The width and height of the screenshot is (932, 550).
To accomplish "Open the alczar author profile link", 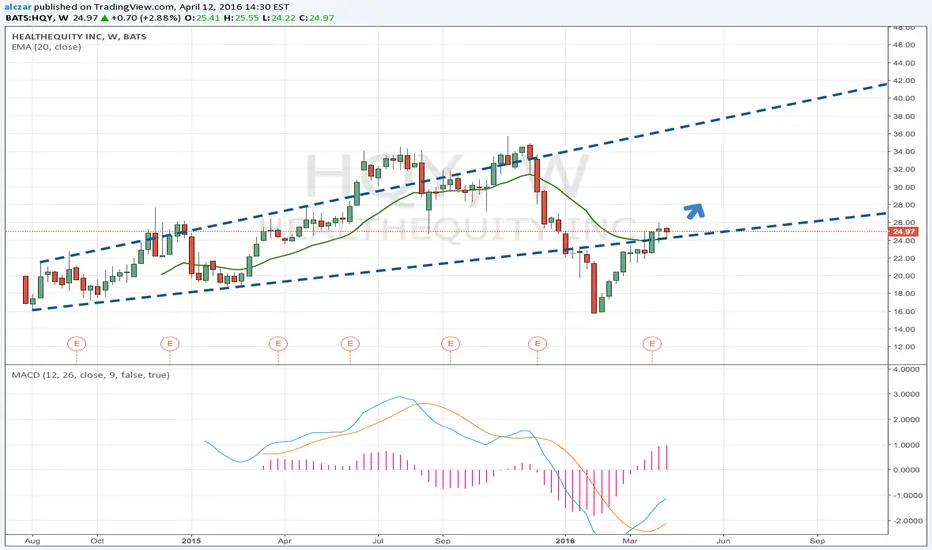I will [x=18, y=7].
